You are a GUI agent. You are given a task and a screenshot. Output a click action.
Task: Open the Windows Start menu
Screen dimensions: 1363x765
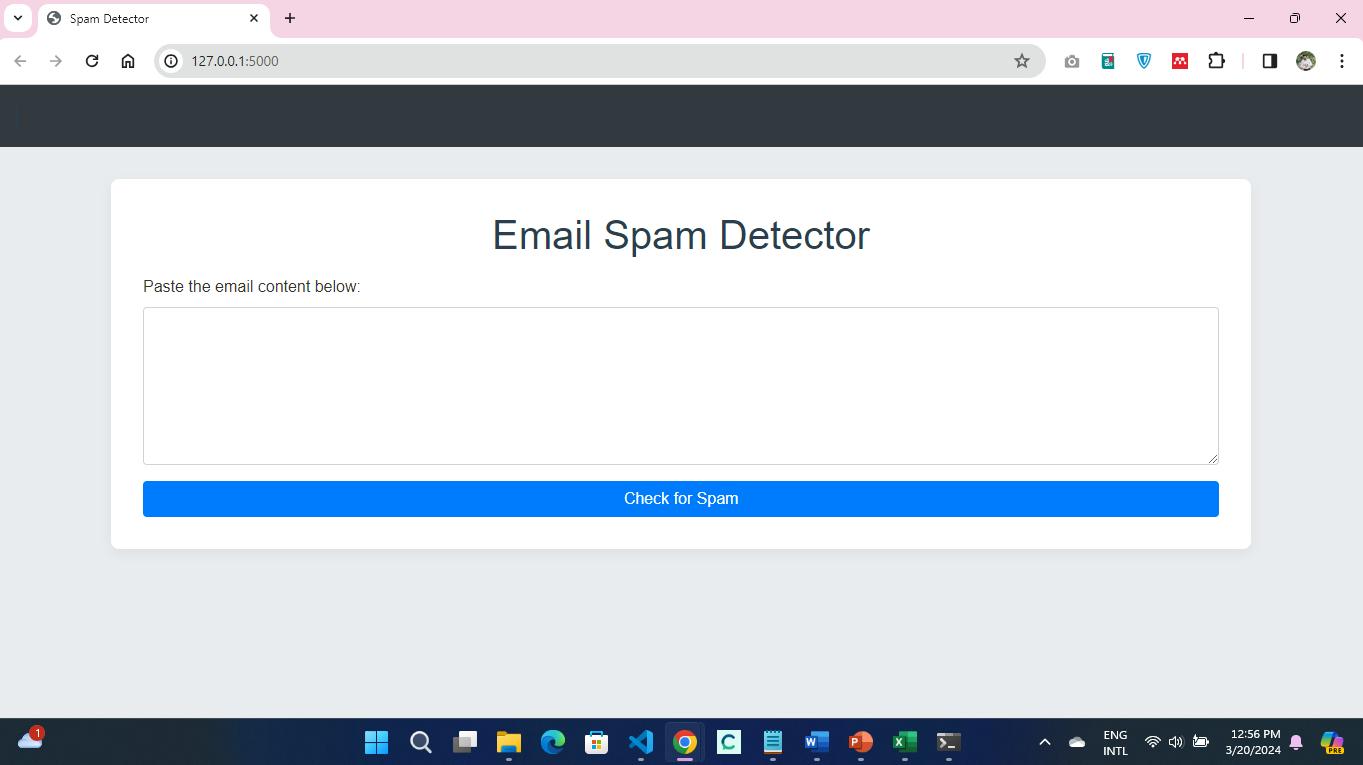[377, 742]
